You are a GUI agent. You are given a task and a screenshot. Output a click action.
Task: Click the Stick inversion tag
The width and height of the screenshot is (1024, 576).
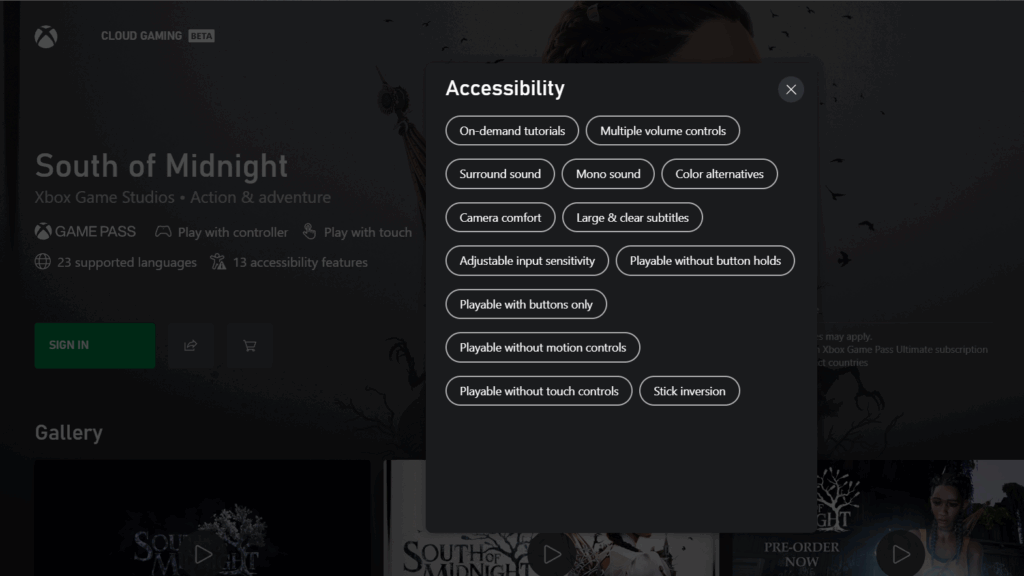click(689, 391)
